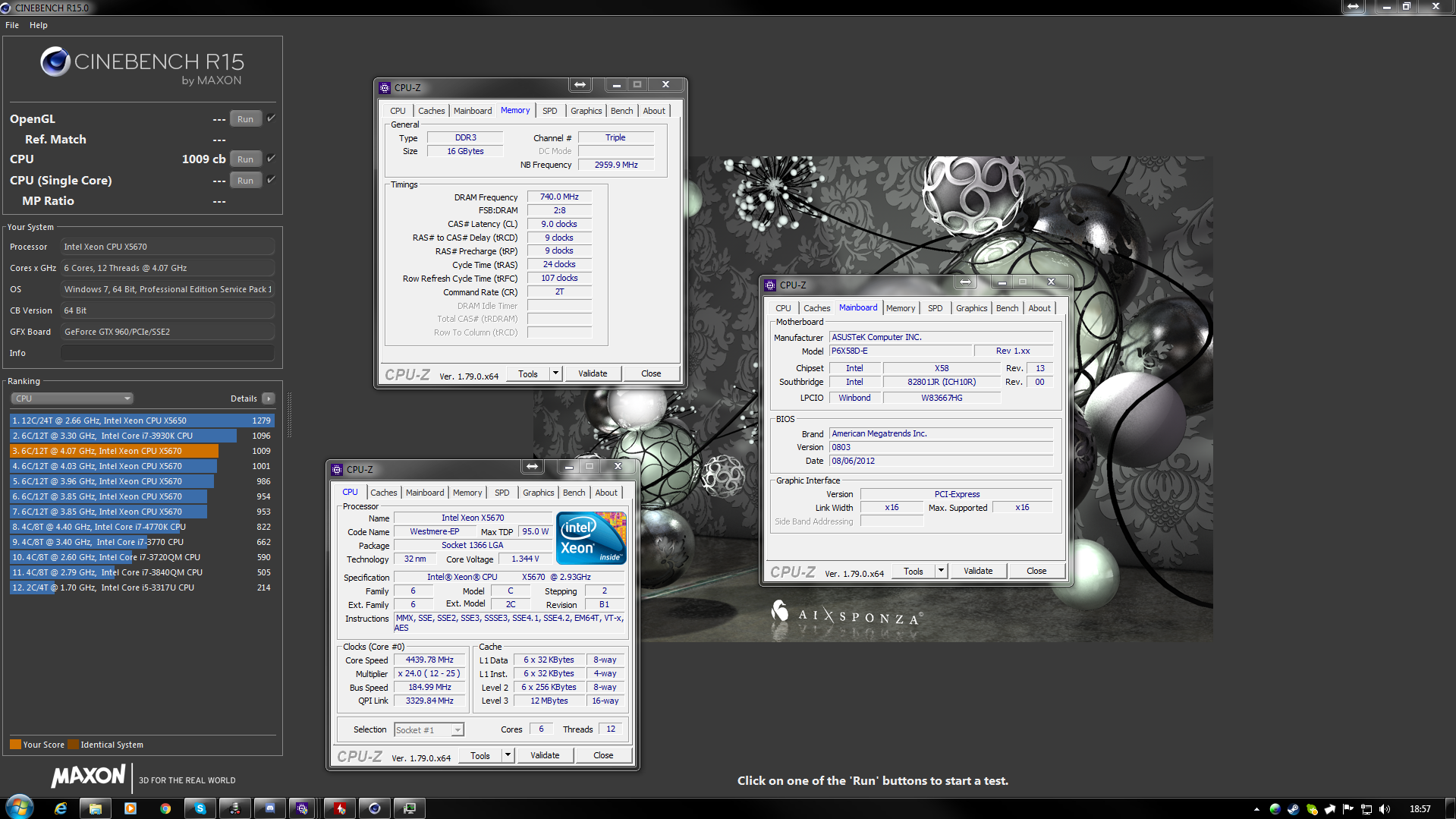This screenshot has width=1456, height=819.
Task: Open Tools dropdown arrow in Processor window
Action: coord(508,755)
